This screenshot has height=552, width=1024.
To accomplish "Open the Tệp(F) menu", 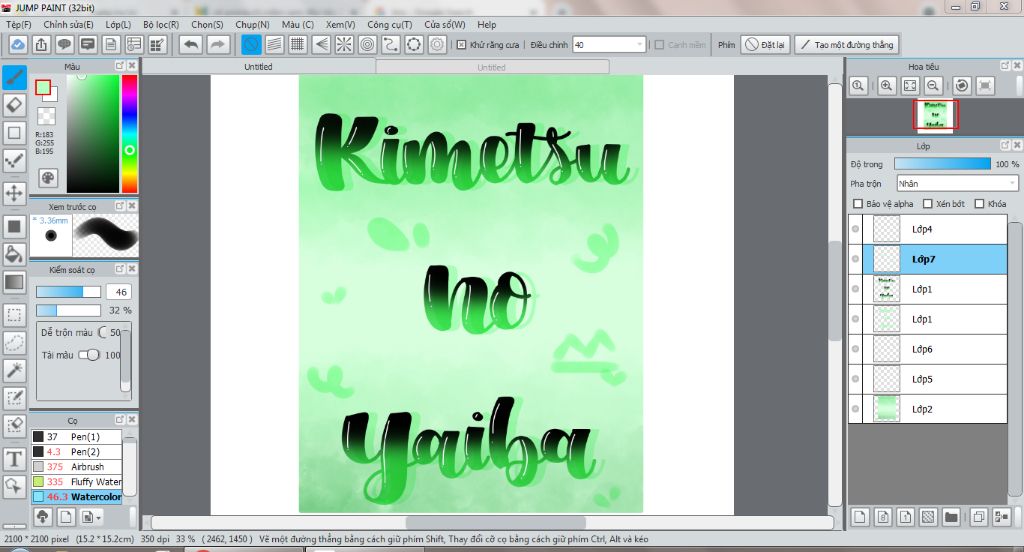I will tap(18, 24).
